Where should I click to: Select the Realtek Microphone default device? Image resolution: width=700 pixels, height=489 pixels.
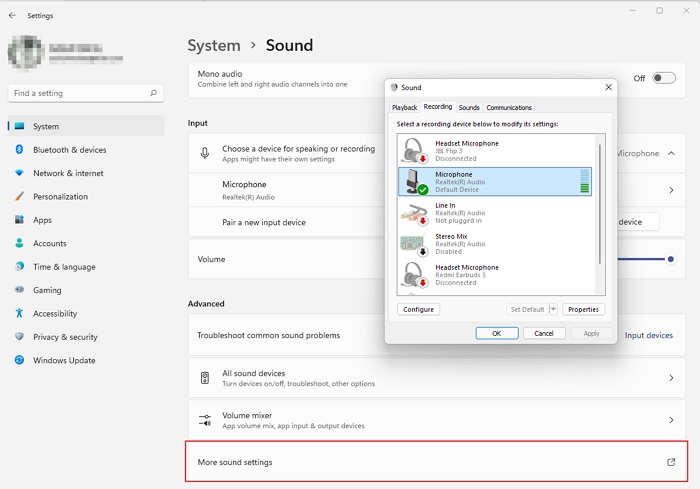495,182
